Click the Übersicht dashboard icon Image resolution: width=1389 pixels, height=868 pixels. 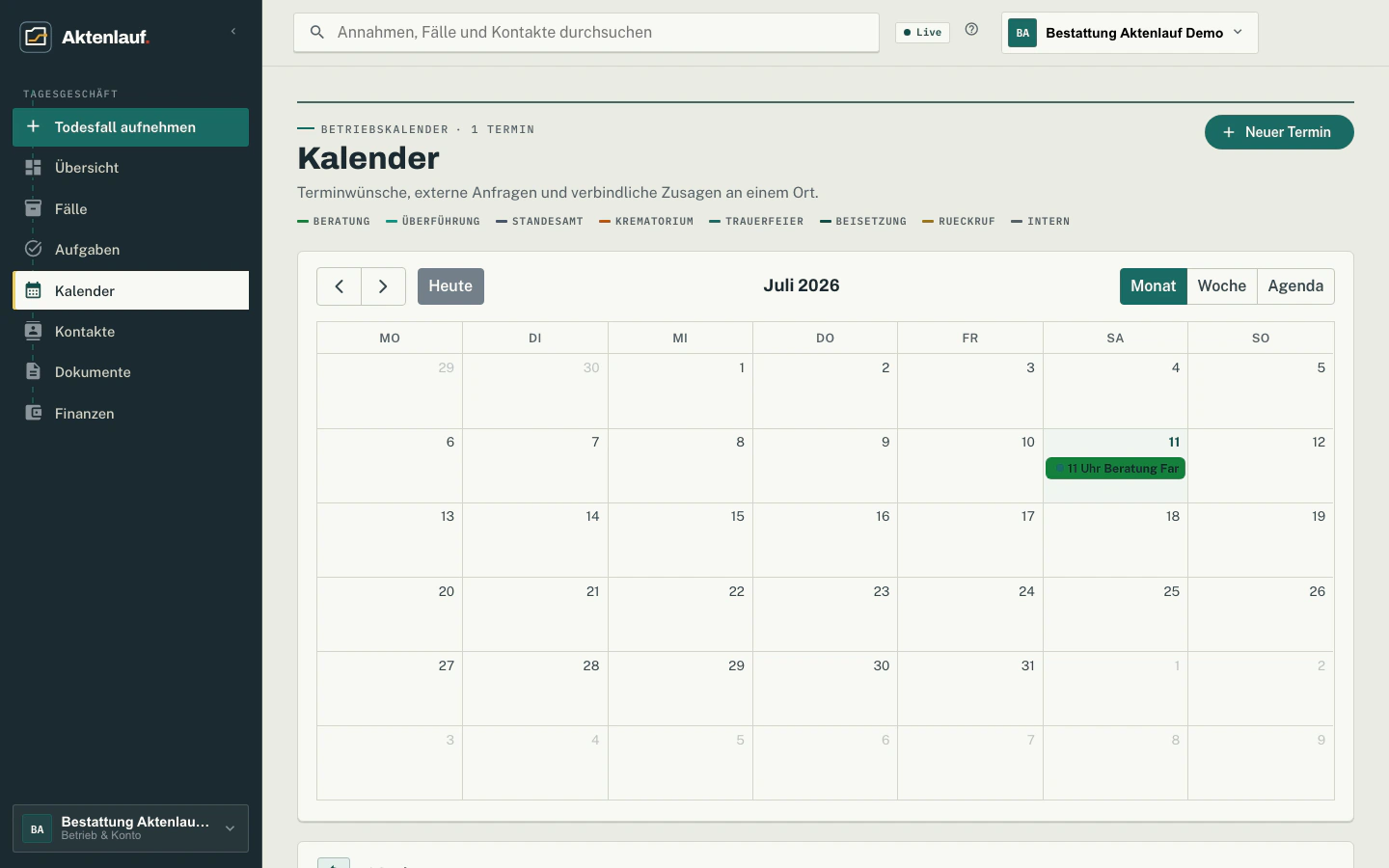[x=33, y=167]
